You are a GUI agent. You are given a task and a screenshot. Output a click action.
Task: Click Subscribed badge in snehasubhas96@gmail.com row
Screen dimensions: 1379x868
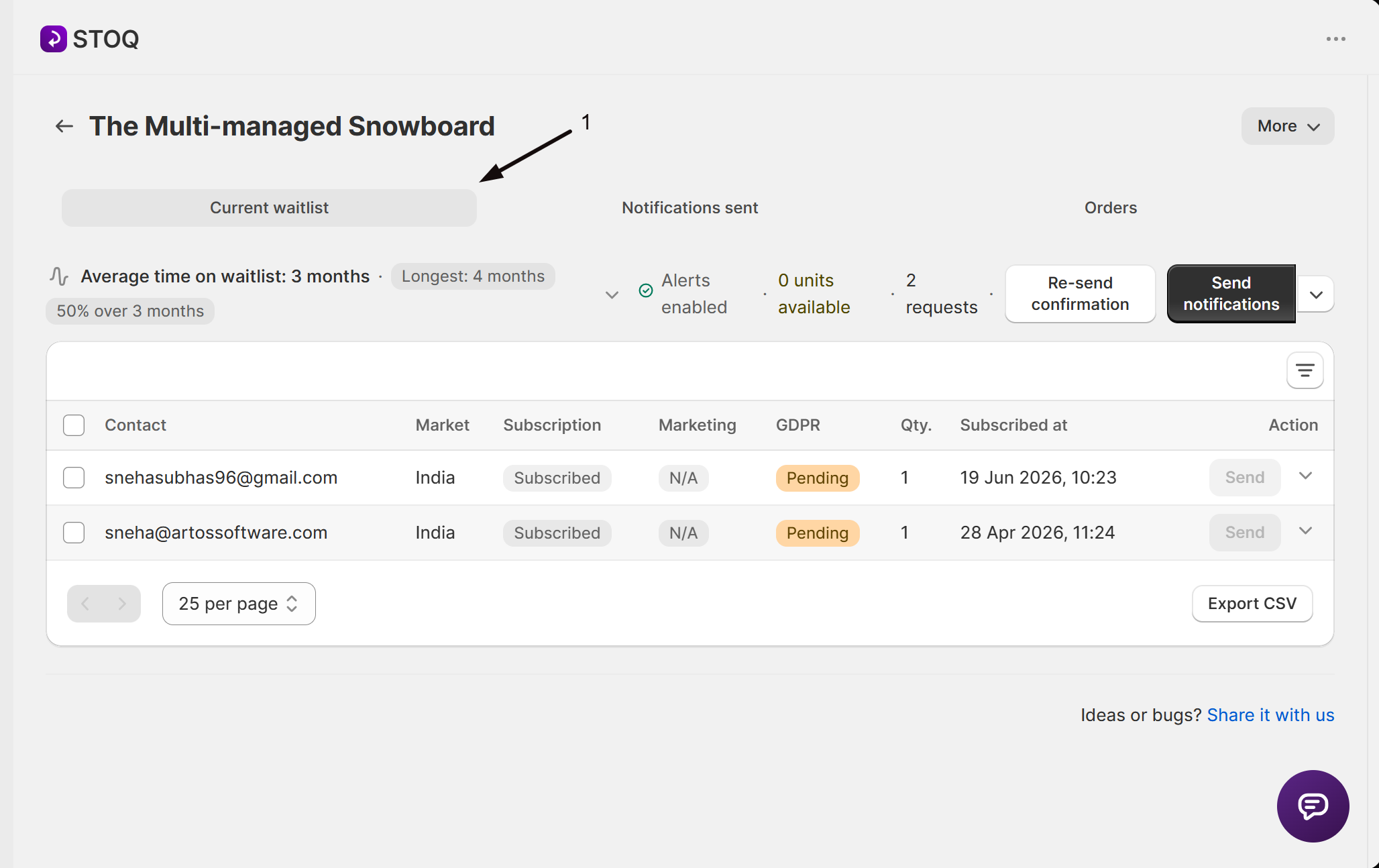pos(557,478)
